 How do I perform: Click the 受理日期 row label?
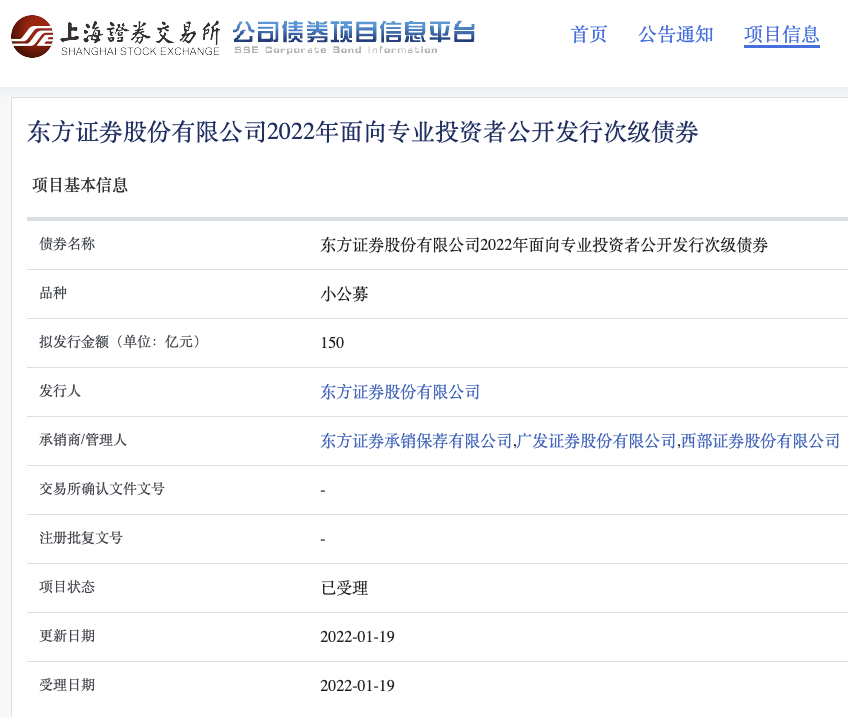click(x=67, y=685)
